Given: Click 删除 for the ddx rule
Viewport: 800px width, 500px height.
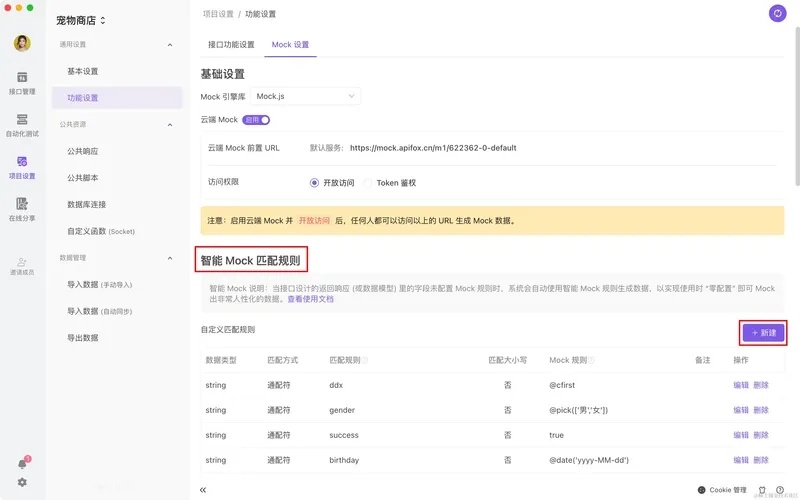Looking at the screenshot, I should click(761, 385).
